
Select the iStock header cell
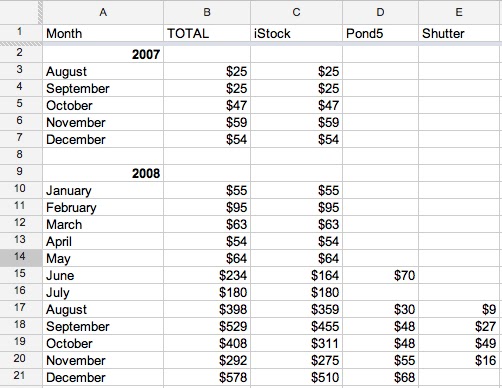(296, 33)
